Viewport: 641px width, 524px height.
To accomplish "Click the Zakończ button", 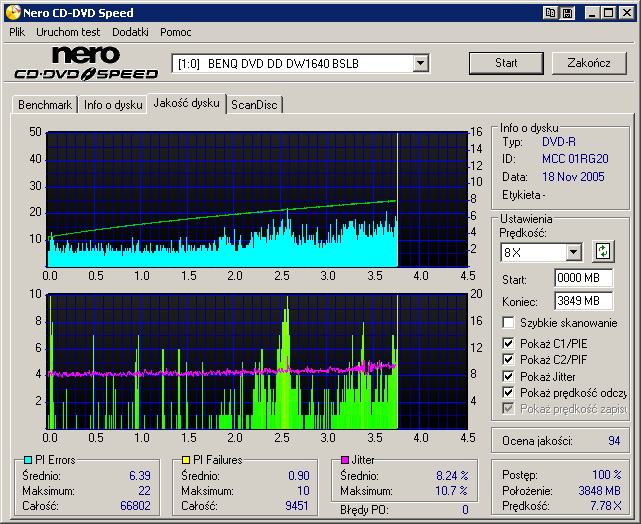I will click(x=589, y=63).
